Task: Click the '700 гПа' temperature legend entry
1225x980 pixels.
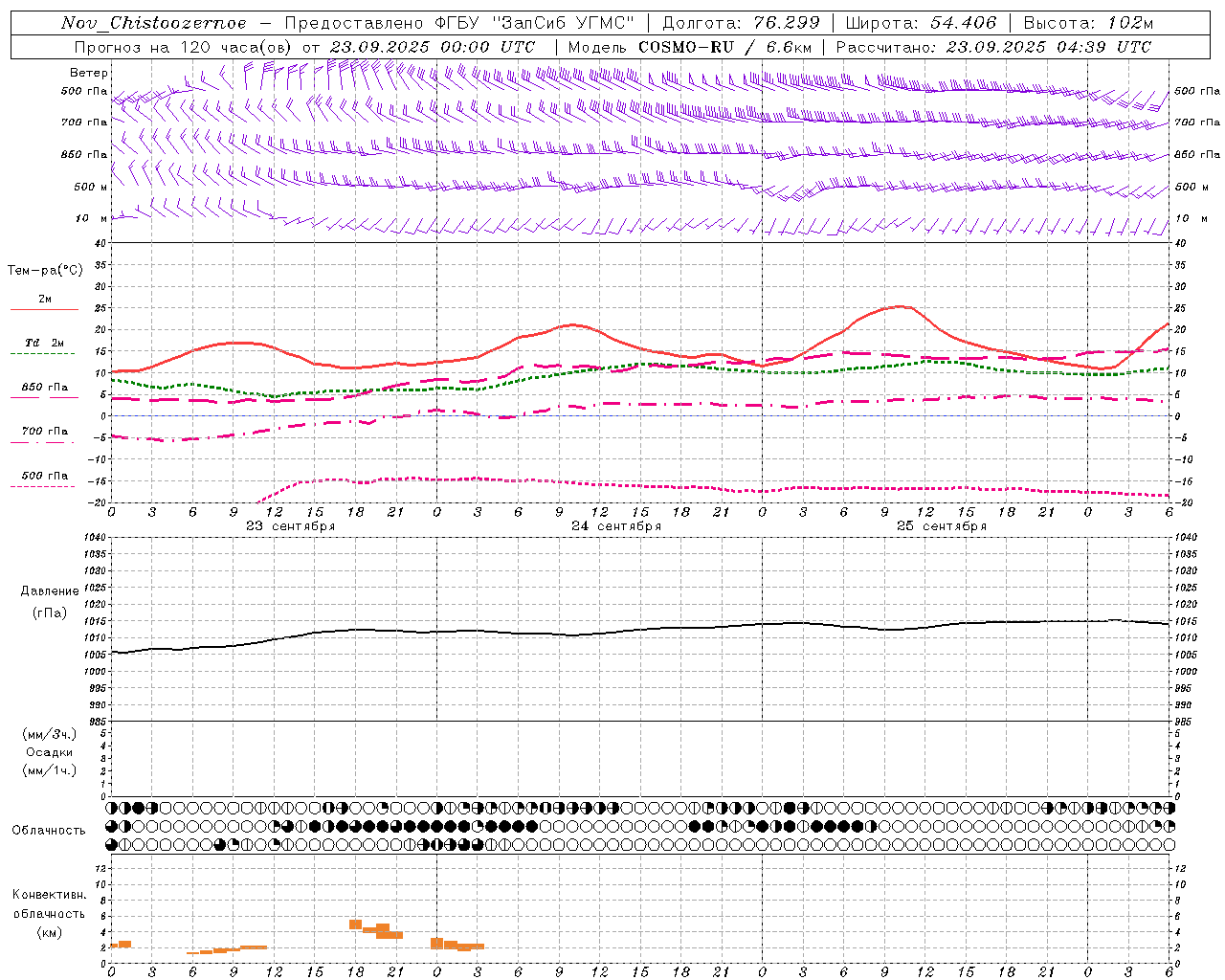Action: [x=45, y=432]
